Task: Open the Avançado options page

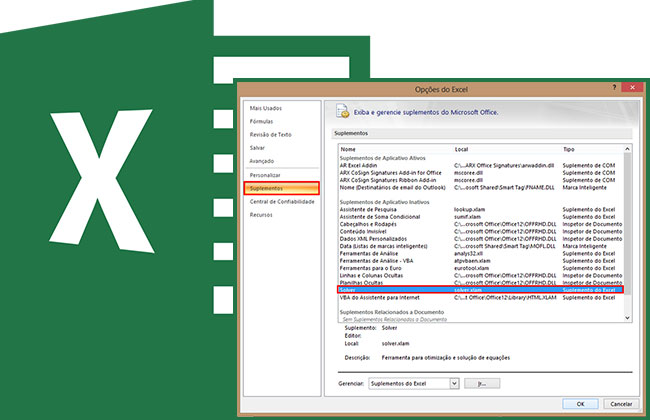Action: [x=262, y=161]
